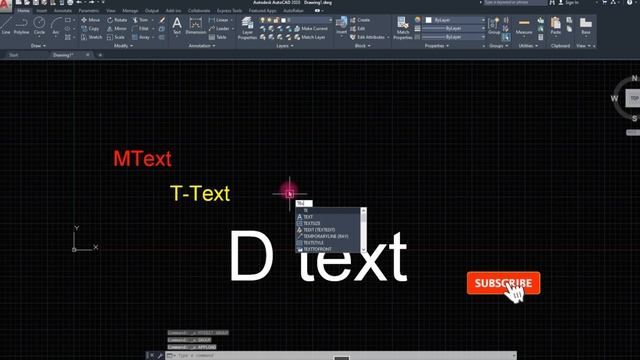Click the ViewCube TOP face

click(633, 98)
